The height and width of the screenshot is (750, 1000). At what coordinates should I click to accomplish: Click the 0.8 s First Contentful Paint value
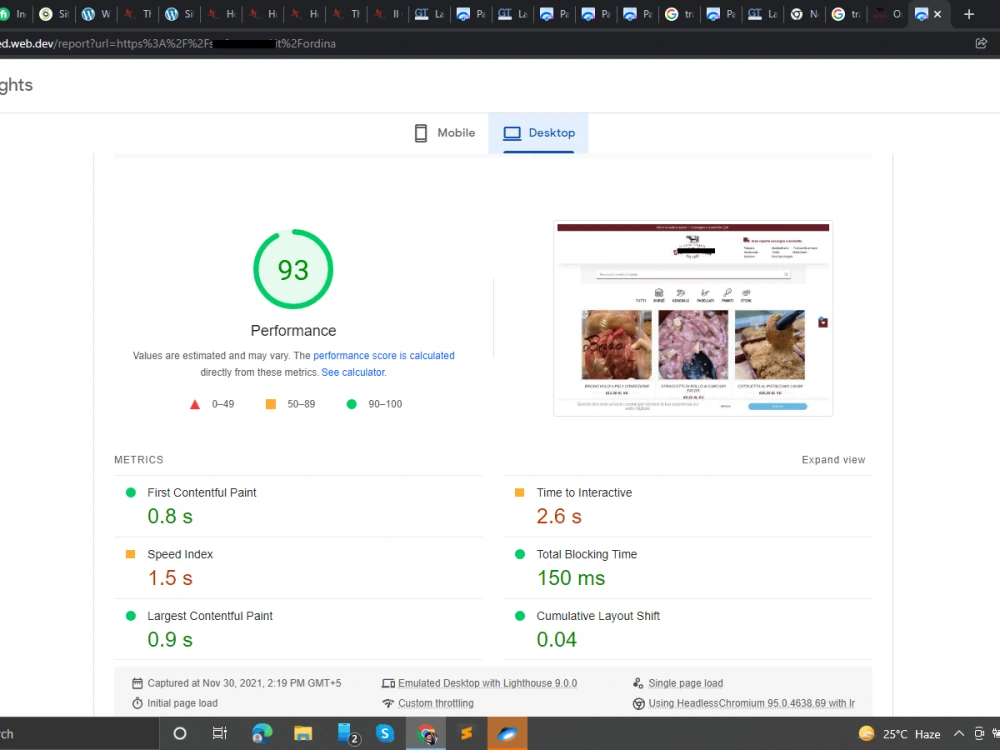coord(170,516)
